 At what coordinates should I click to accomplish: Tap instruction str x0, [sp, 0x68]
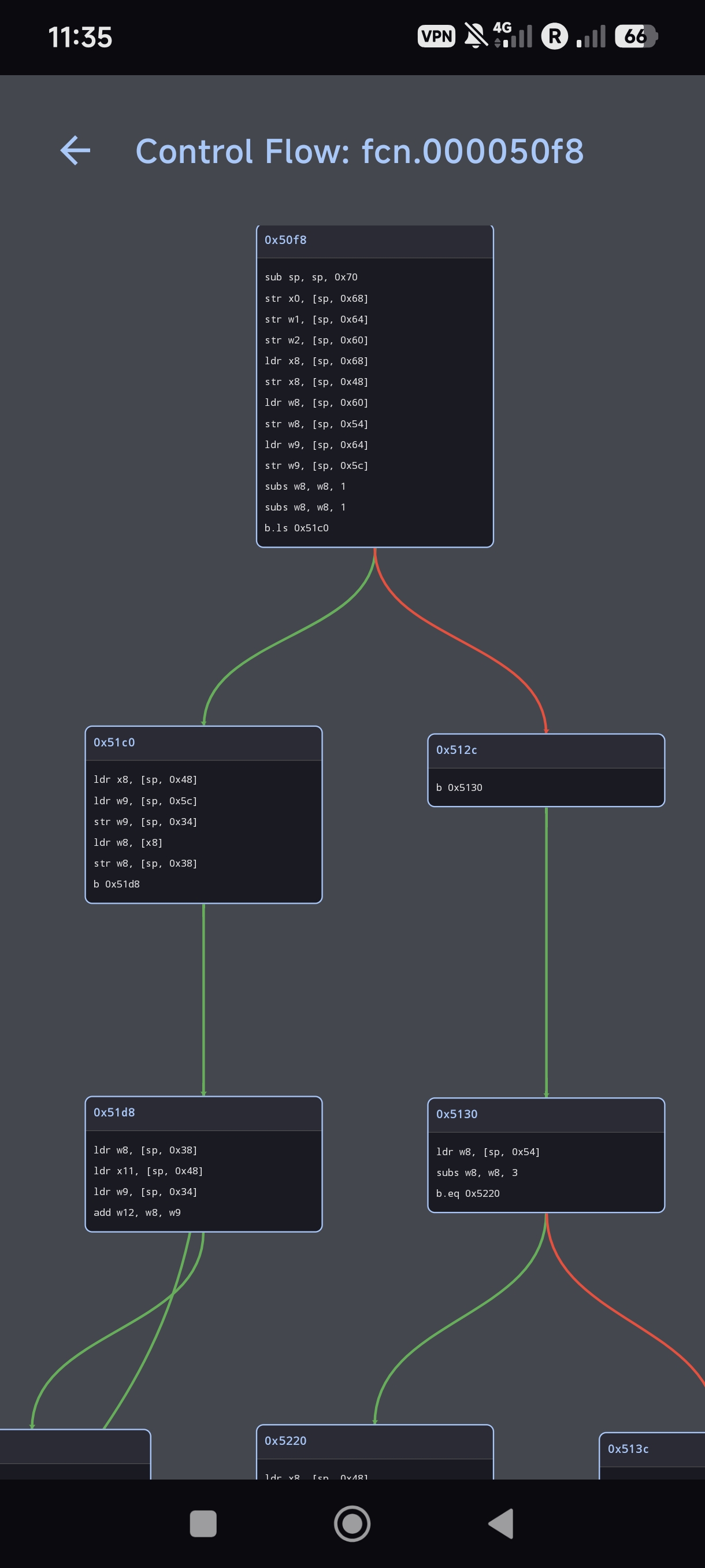point(316,298)
